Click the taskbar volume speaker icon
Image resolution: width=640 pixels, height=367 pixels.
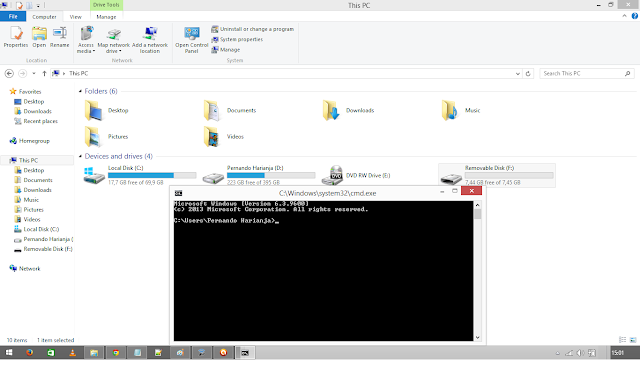pos(580,353)
